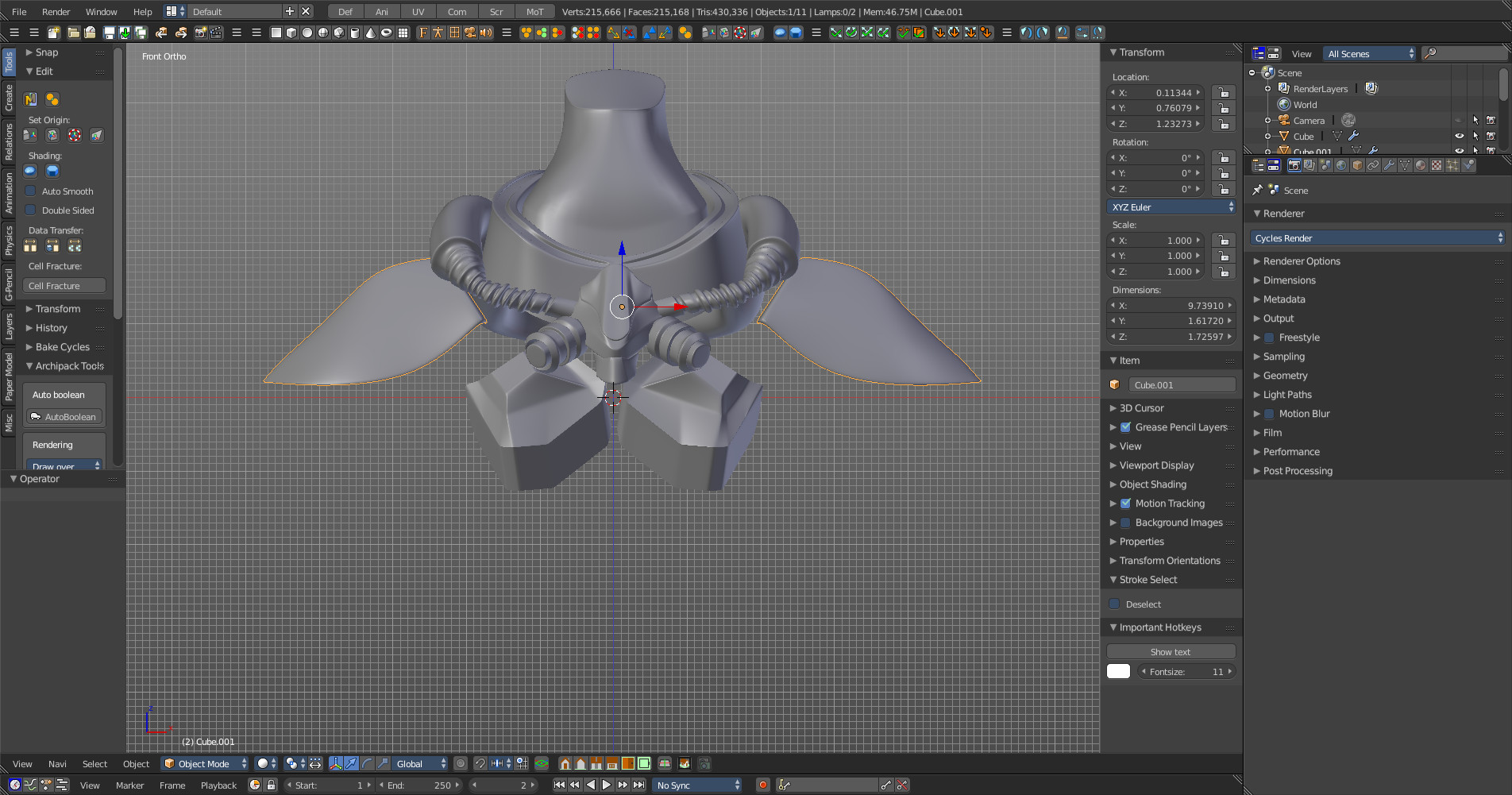This screenshot has width=1512, height=795.
Task: Open the XYZ Euler rotation mode dropdown
Action: [x=1171, y=206]
